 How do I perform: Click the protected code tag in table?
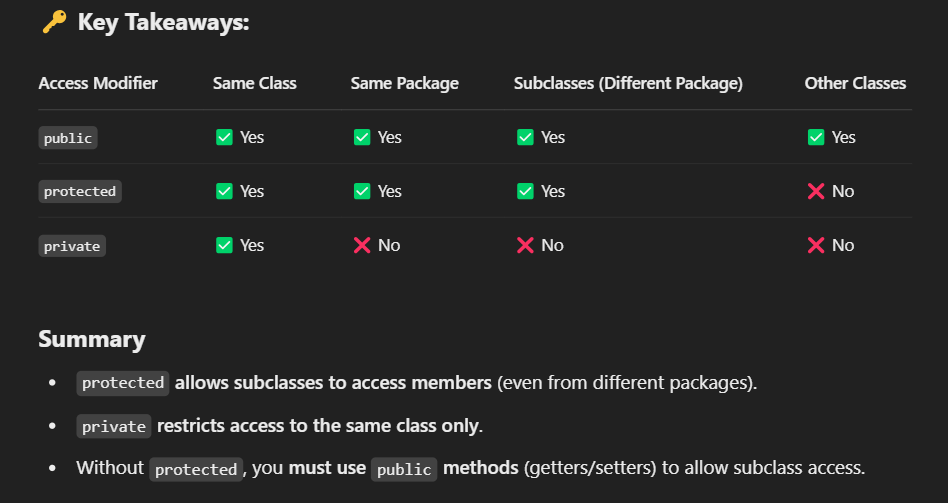(x=80, y=192)
